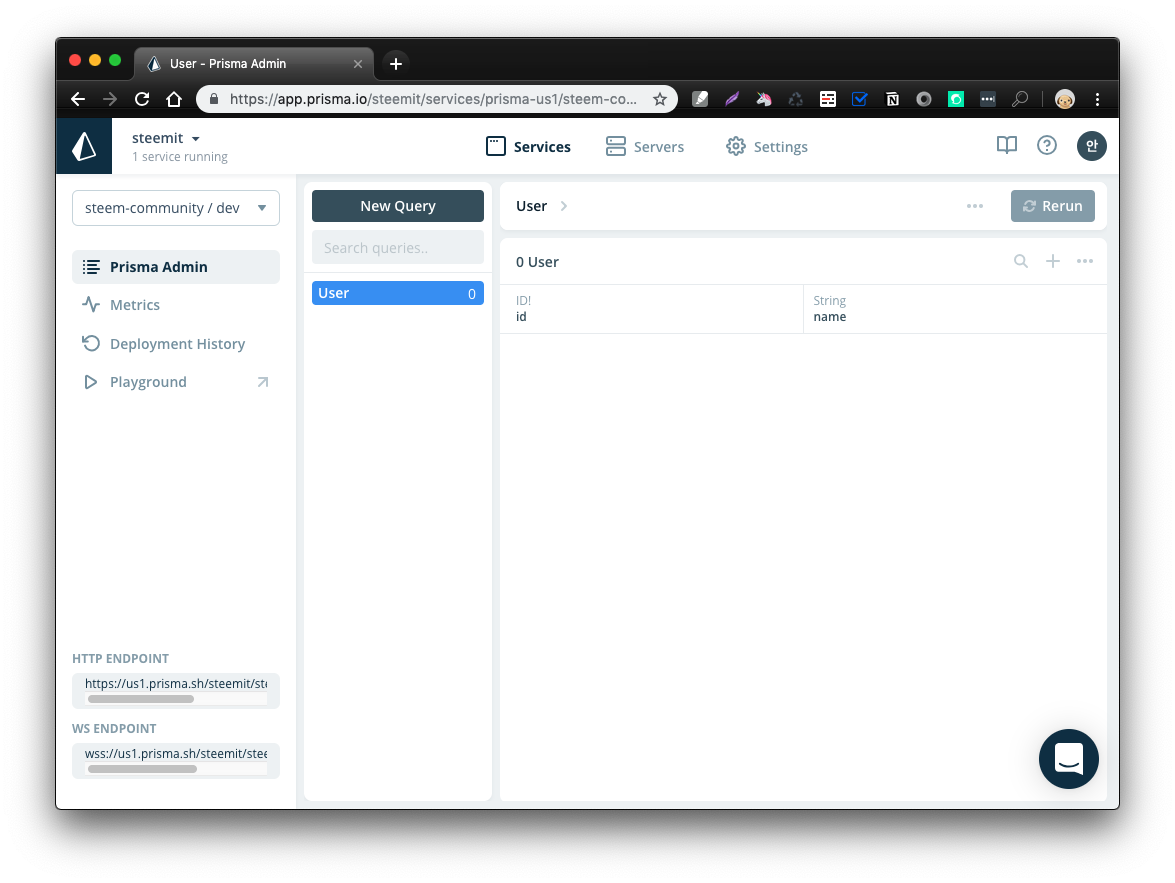Add a new User record with plus icon

point(1053,261)
